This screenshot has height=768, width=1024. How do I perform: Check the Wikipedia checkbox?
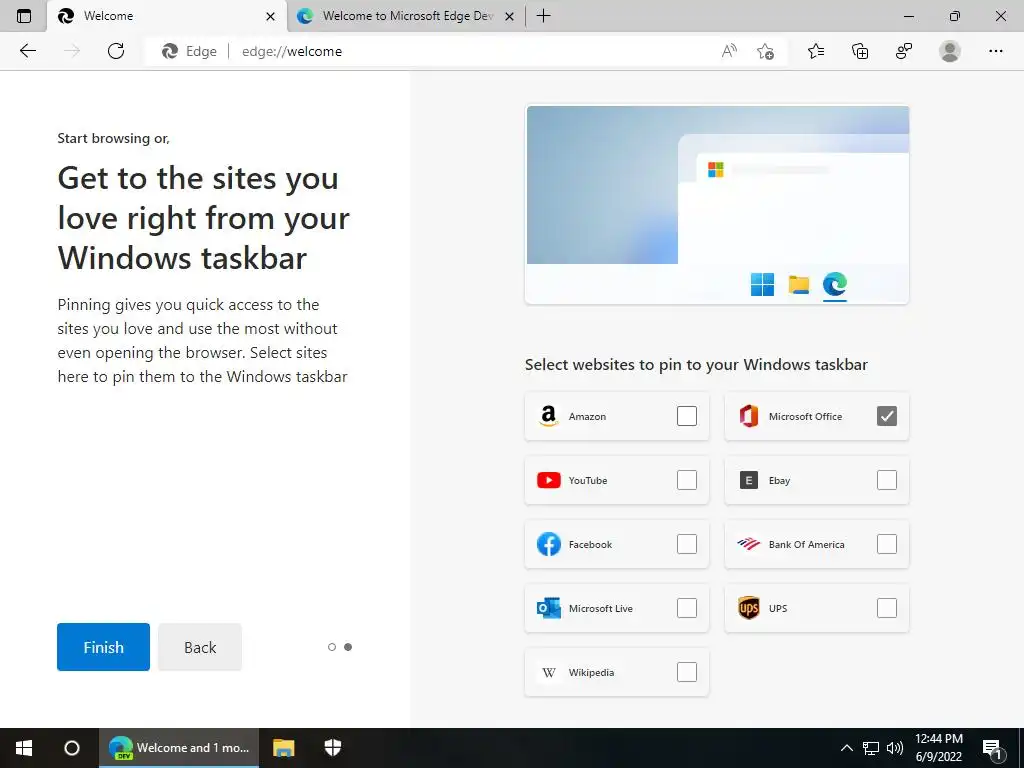(x=687, y=672)
